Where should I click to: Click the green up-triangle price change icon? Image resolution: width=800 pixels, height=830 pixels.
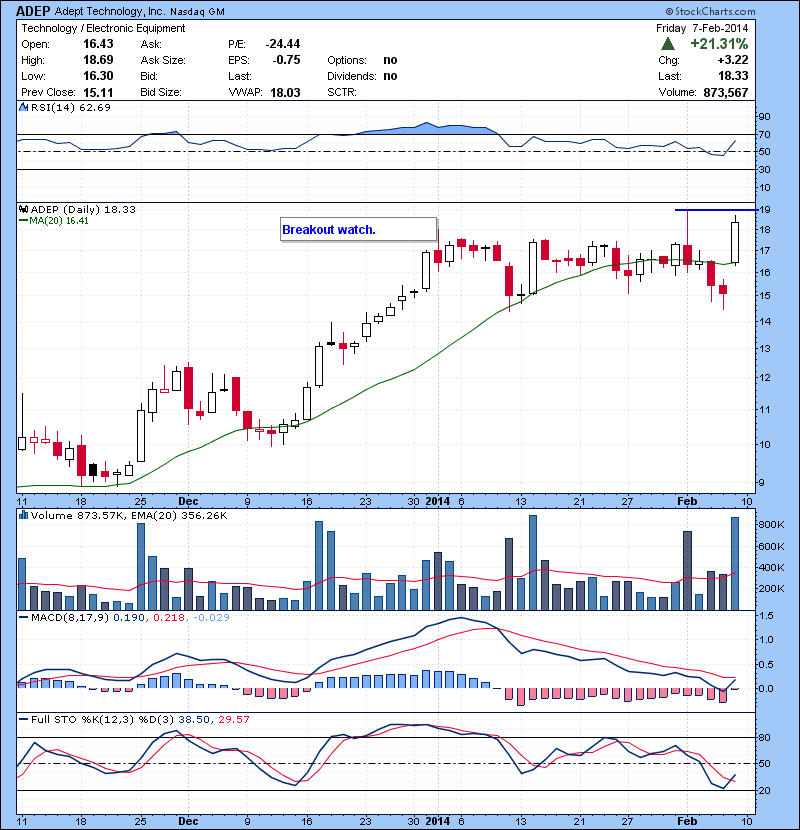(668, 44)
